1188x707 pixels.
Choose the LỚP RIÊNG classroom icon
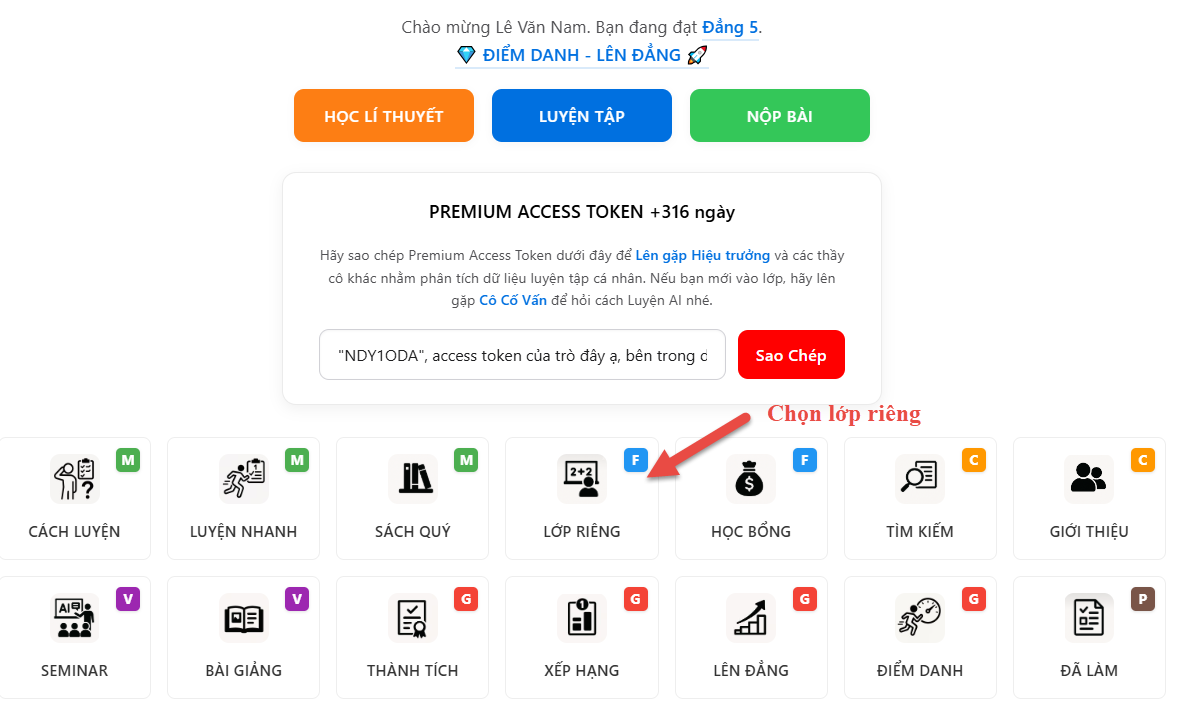click(x=582, y=478)
